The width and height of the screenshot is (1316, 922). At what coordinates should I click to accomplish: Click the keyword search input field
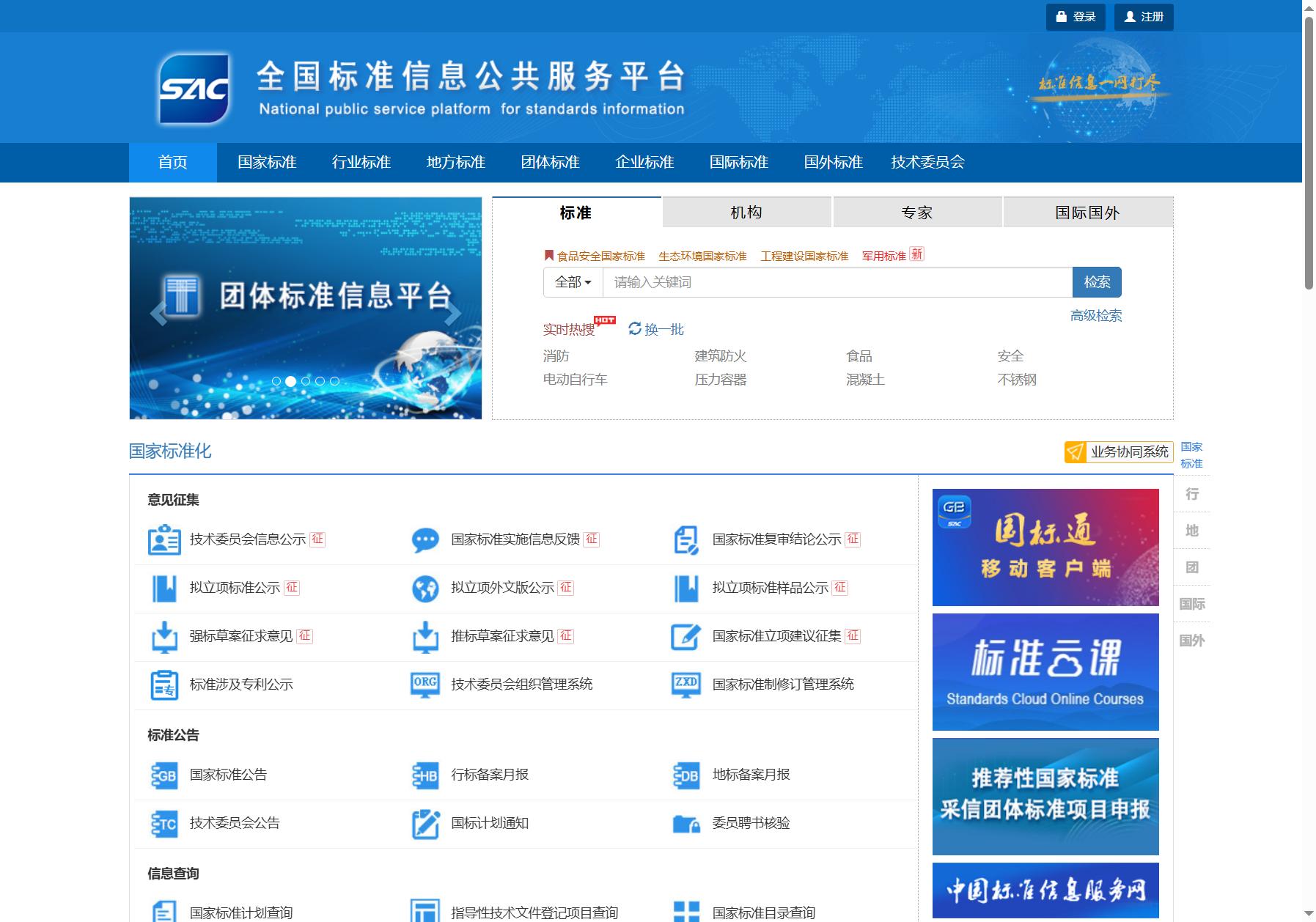pos(837,282)
